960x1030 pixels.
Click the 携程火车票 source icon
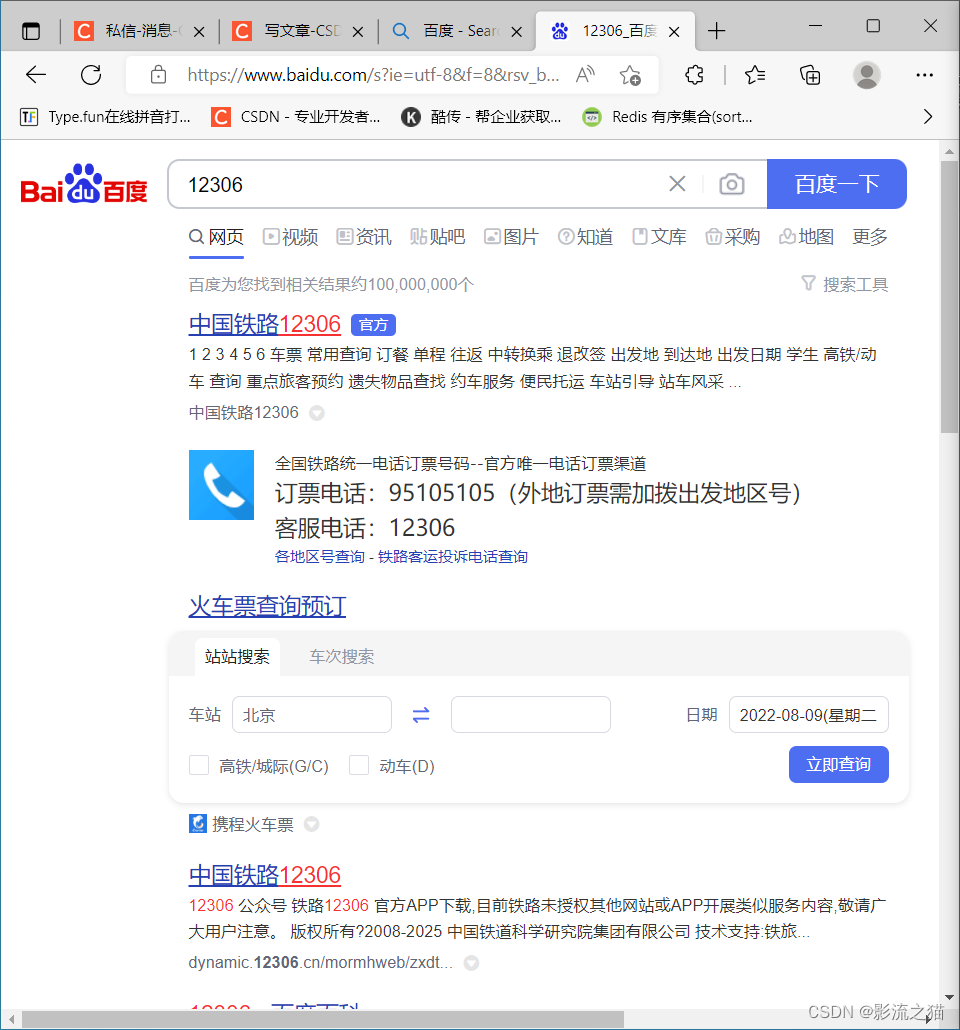click(198, 823)
